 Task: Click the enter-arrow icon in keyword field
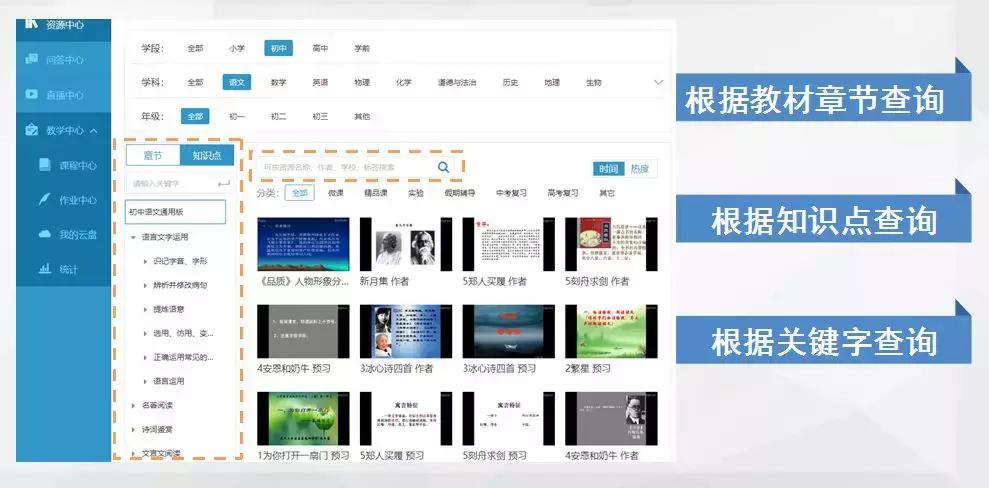223,183
